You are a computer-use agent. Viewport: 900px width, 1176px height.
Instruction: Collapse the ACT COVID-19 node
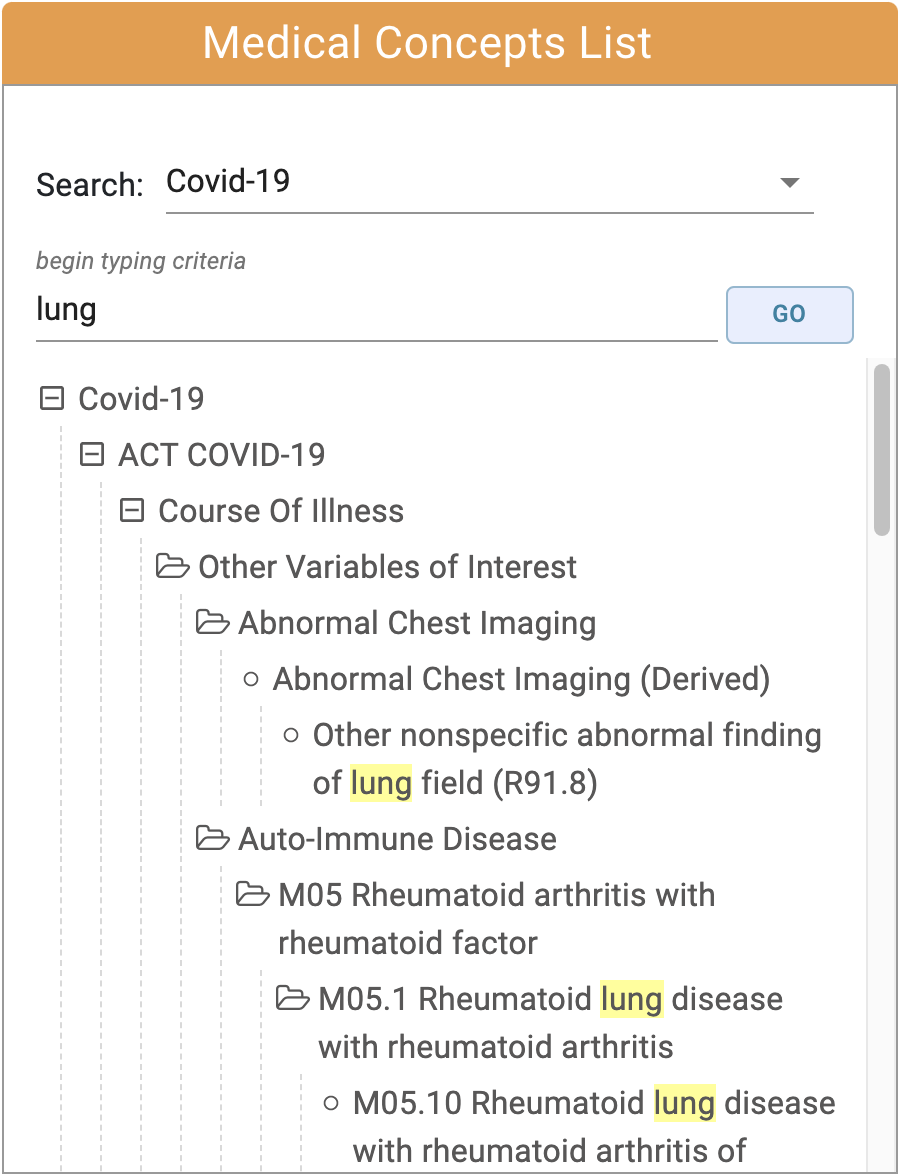pyautogui.click(x=92, y=455)
